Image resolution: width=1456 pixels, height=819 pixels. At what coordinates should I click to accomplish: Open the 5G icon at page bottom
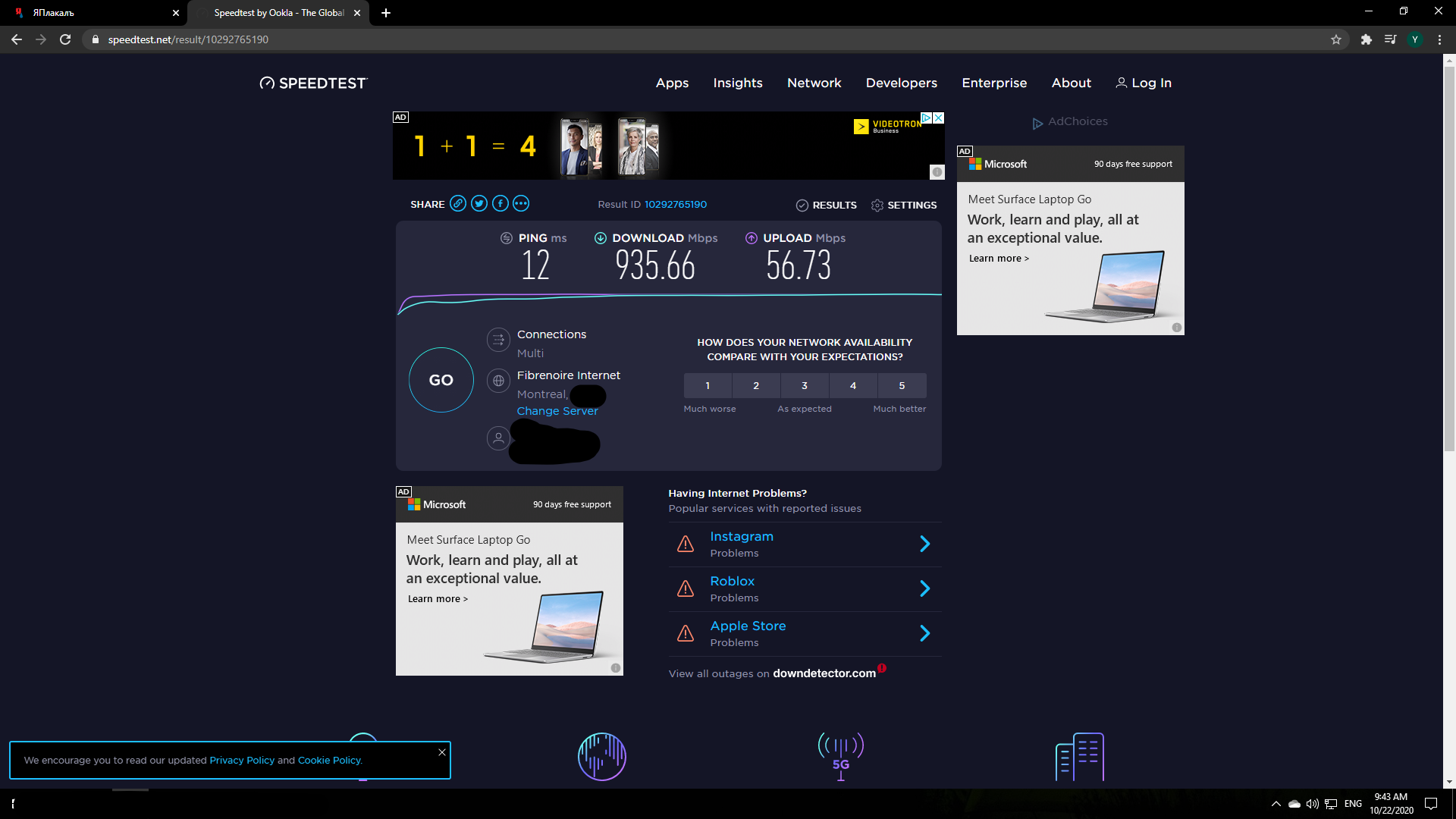pos(841,756)
